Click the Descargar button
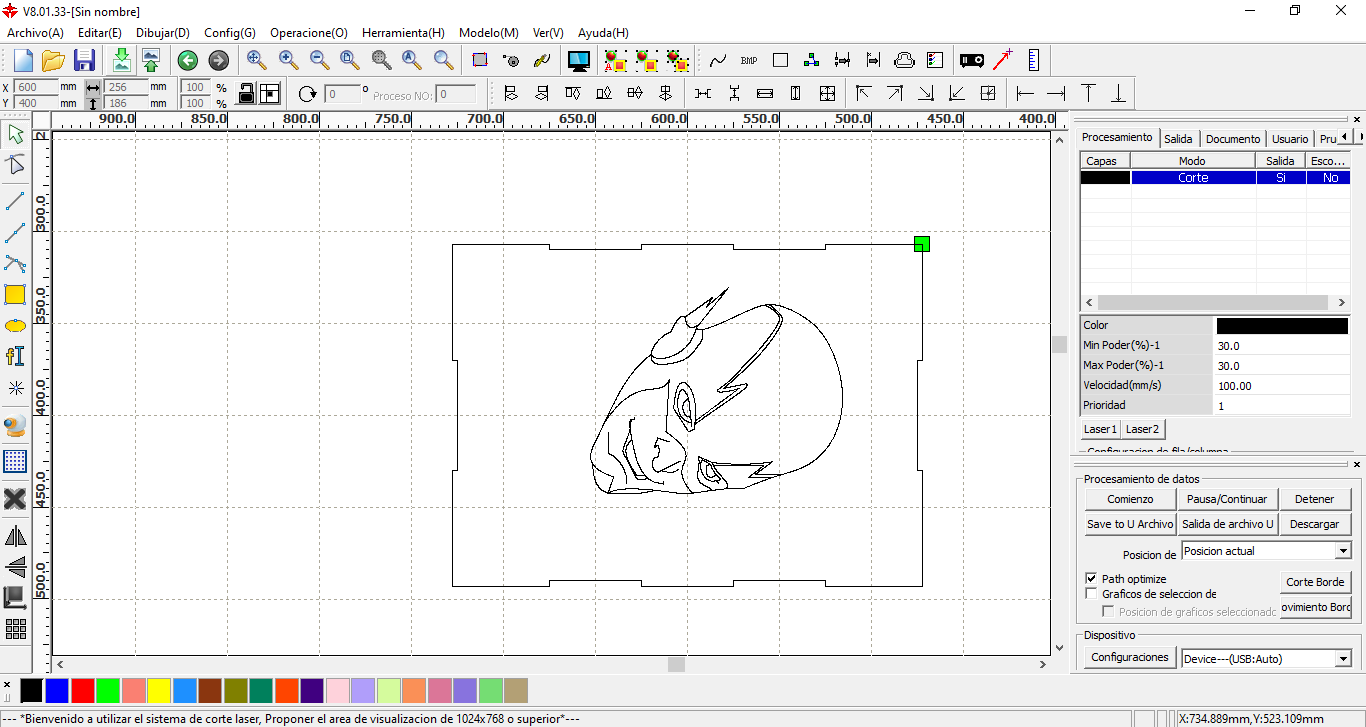The height and width of the screenshot is (727, 1366). (1314, 524)
